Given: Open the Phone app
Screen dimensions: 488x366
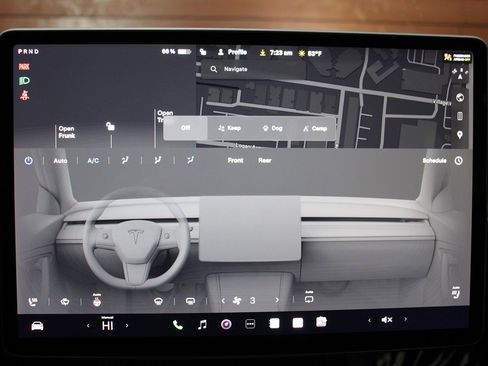Looking at the screenshot, I should coord(178,325).
